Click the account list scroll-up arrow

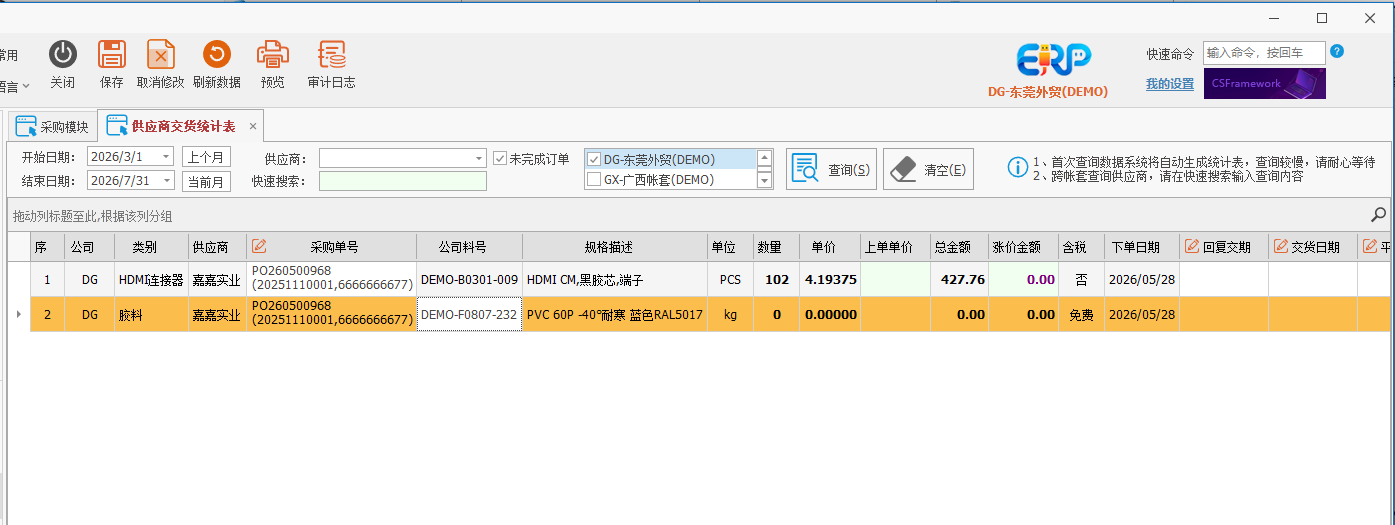[x=765, y=158]
